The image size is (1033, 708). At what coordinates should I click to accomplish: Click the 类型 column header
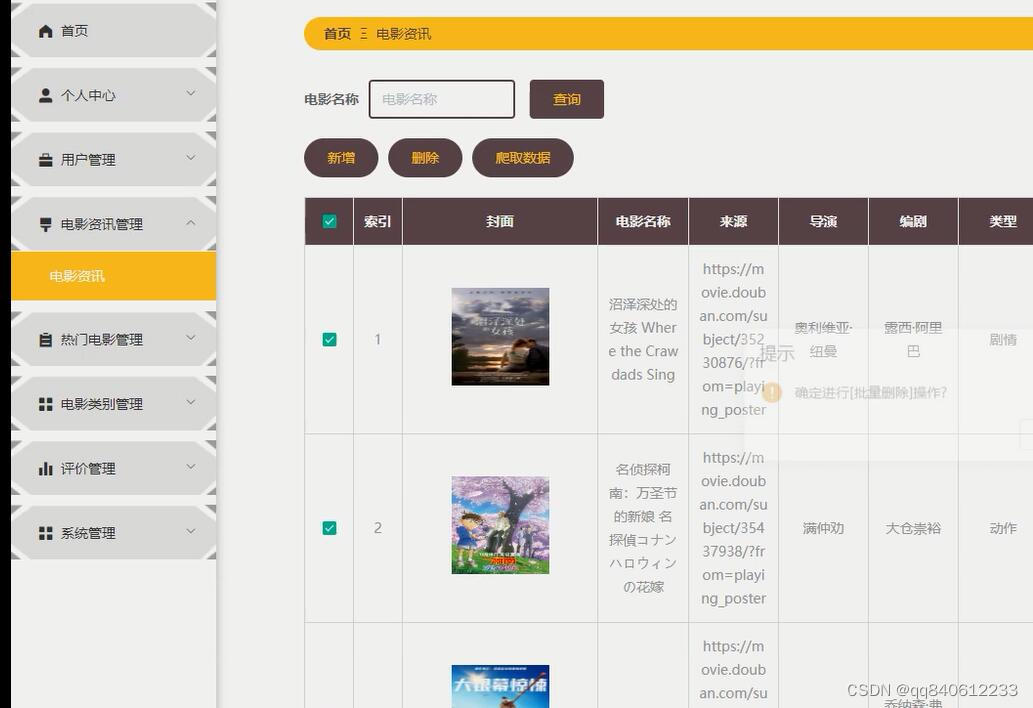click(x=1003, y=221)
